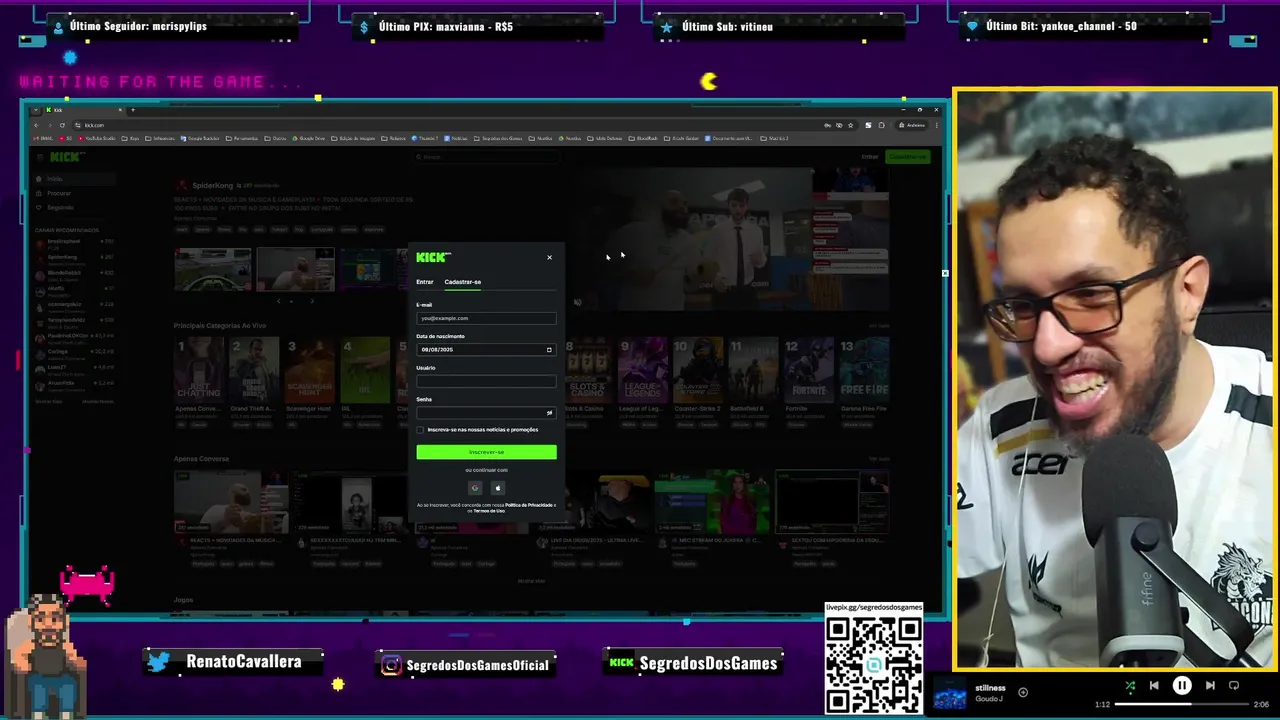Click the song title stillness
This screenshot has height=720, width=1280.
pyautogui.click(x=990, y=688)
